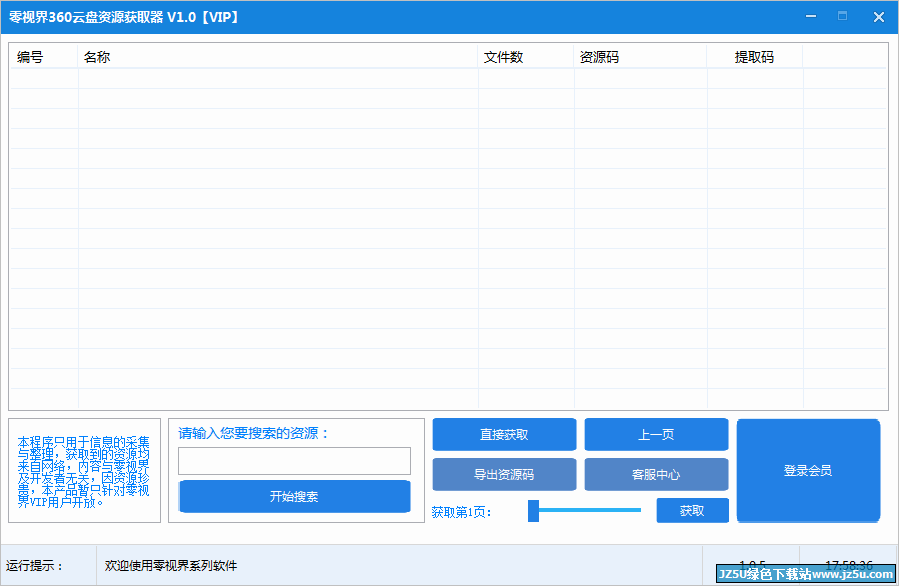Click the 获取第1页： label
The width and height of the screenshot is (899, 586).
(462, 512)
